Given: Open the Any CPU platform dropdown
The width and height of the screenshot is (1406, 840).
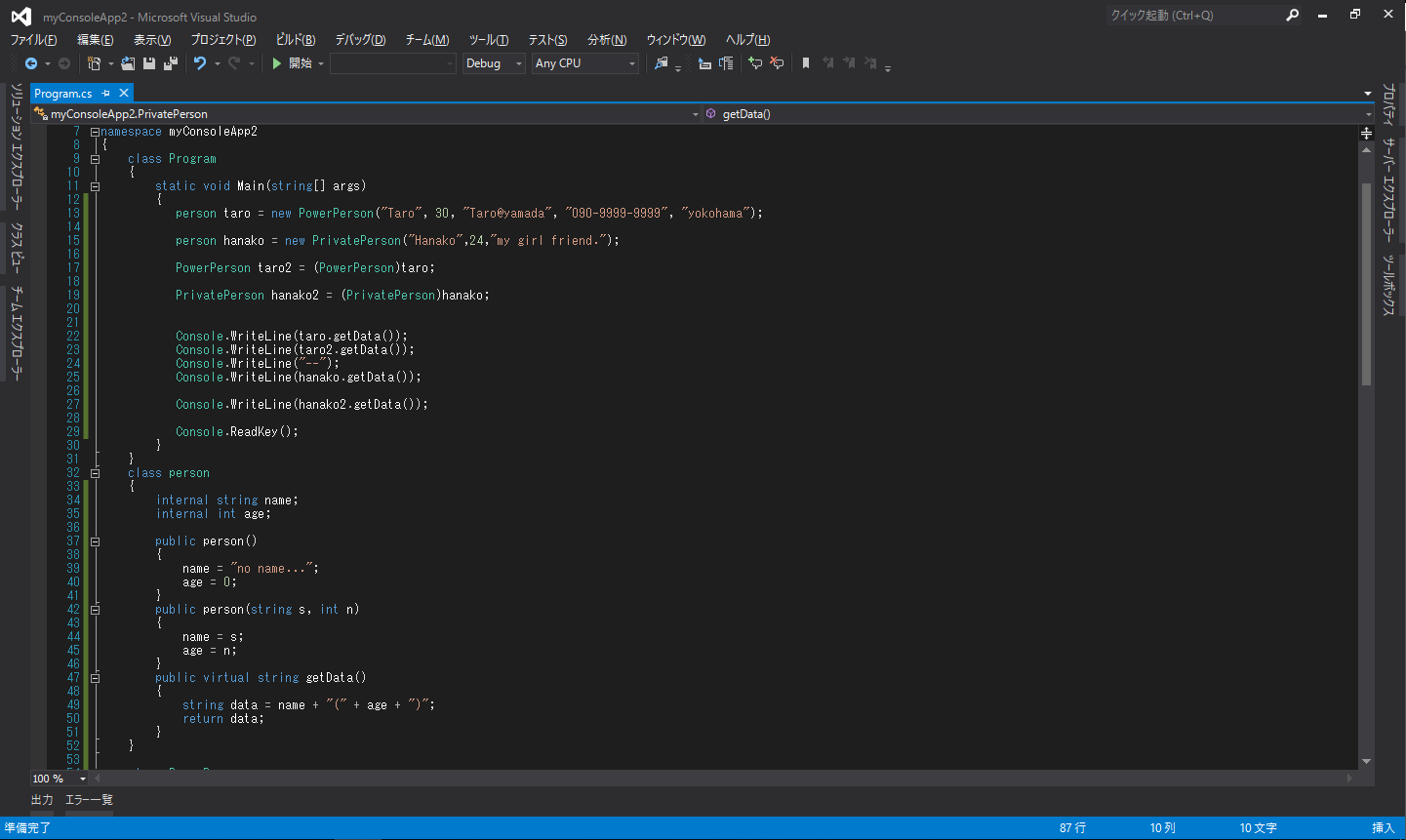Looking at the screenshot, I should pyautogui.click(x=585, y=63).
